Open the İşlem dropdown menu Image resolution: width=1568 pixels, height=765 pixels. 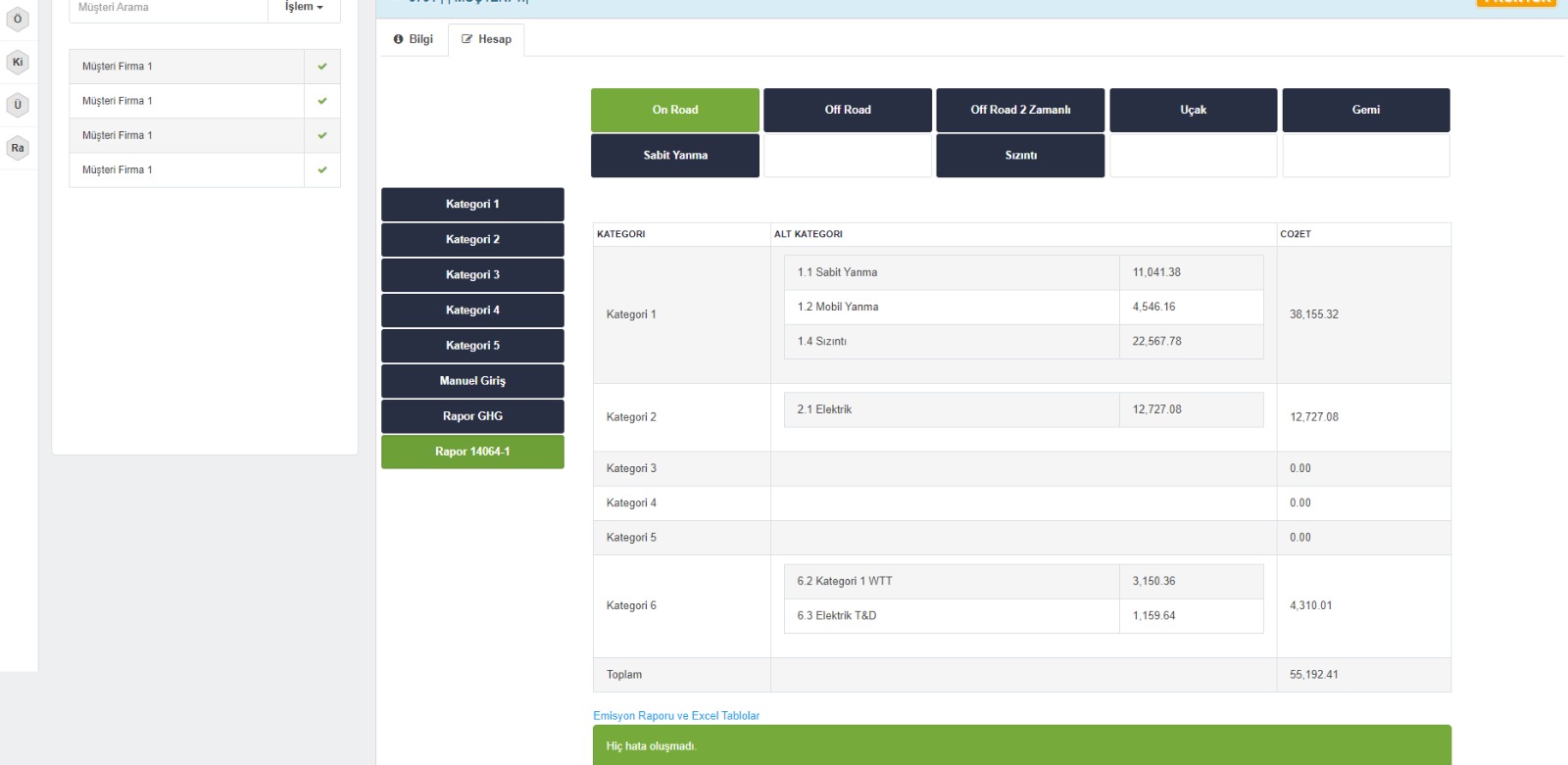pos(304,8)
